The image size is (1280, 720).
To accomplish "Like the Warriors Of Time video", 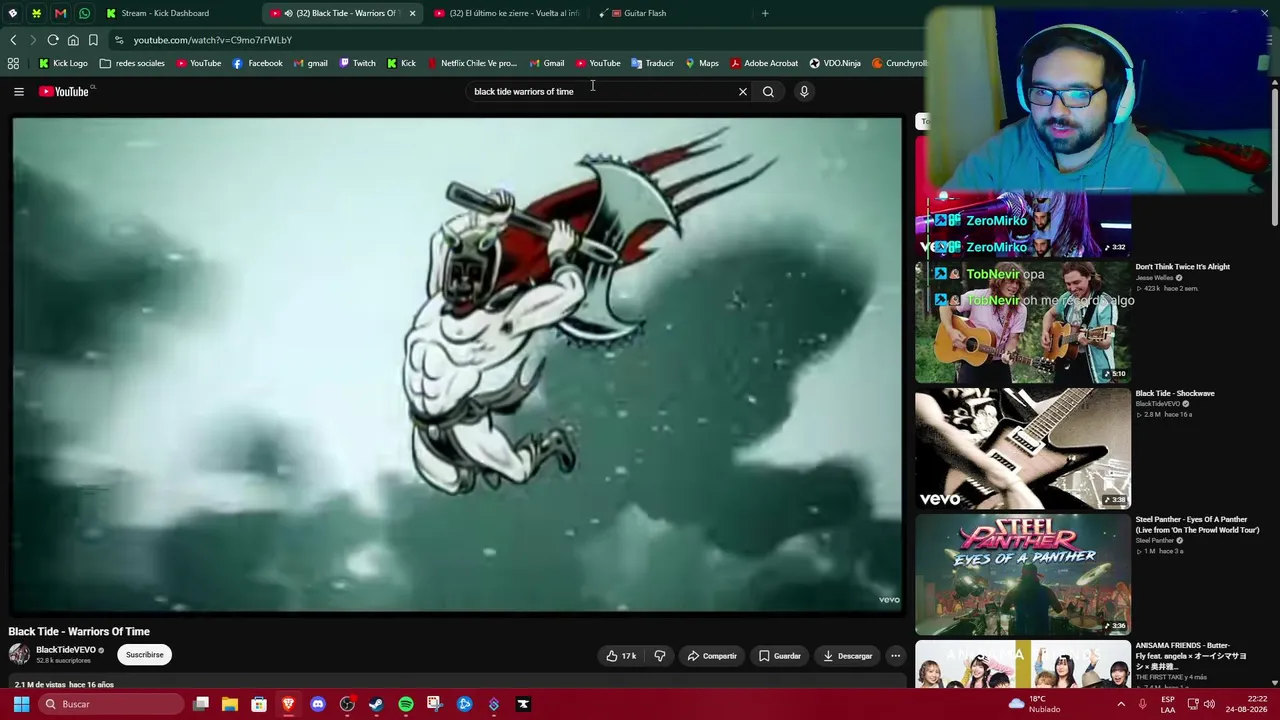I will (x=621, y=656).
